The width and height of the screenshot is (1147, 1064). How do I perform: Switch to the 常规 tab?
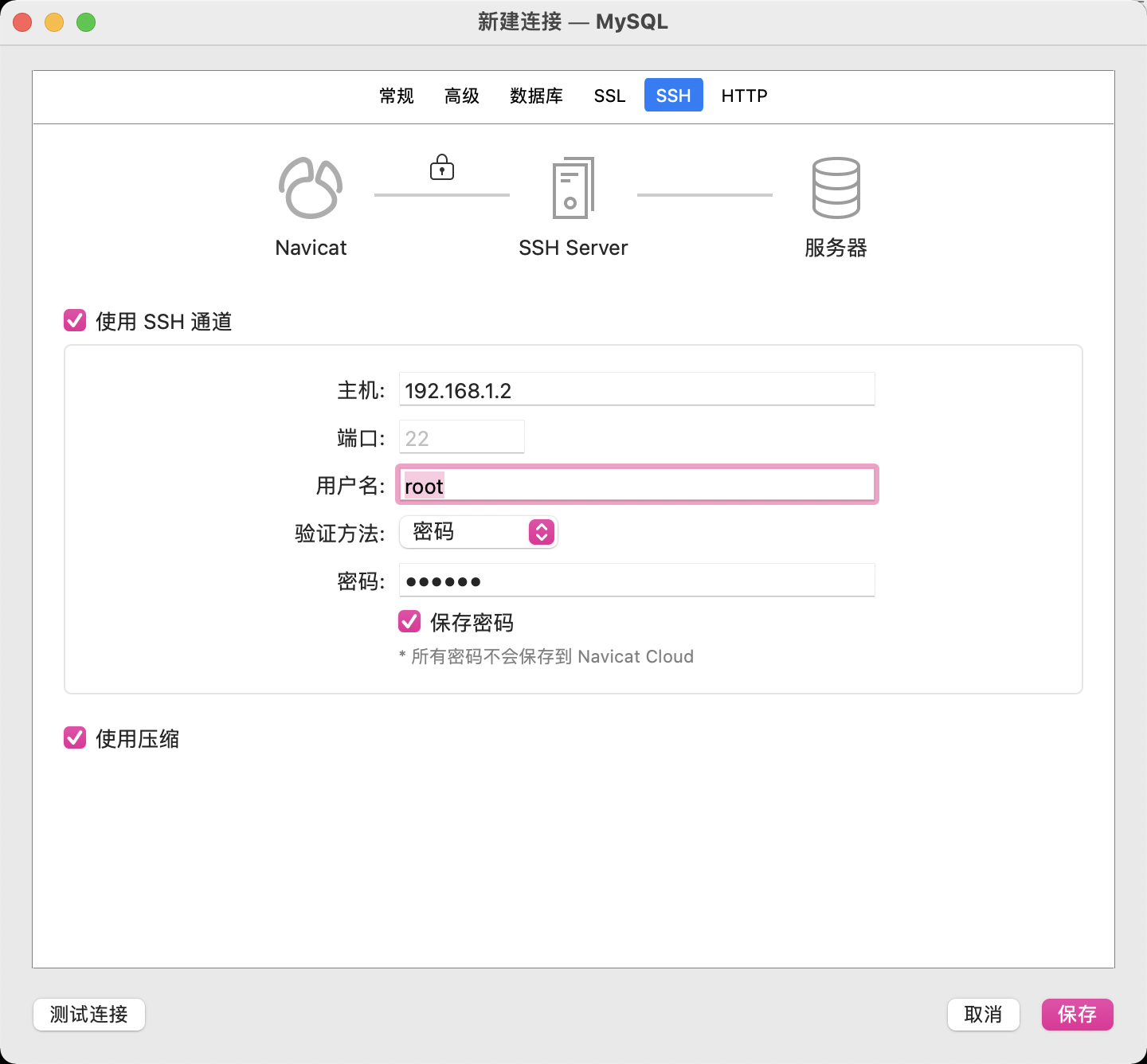(397, 96)
